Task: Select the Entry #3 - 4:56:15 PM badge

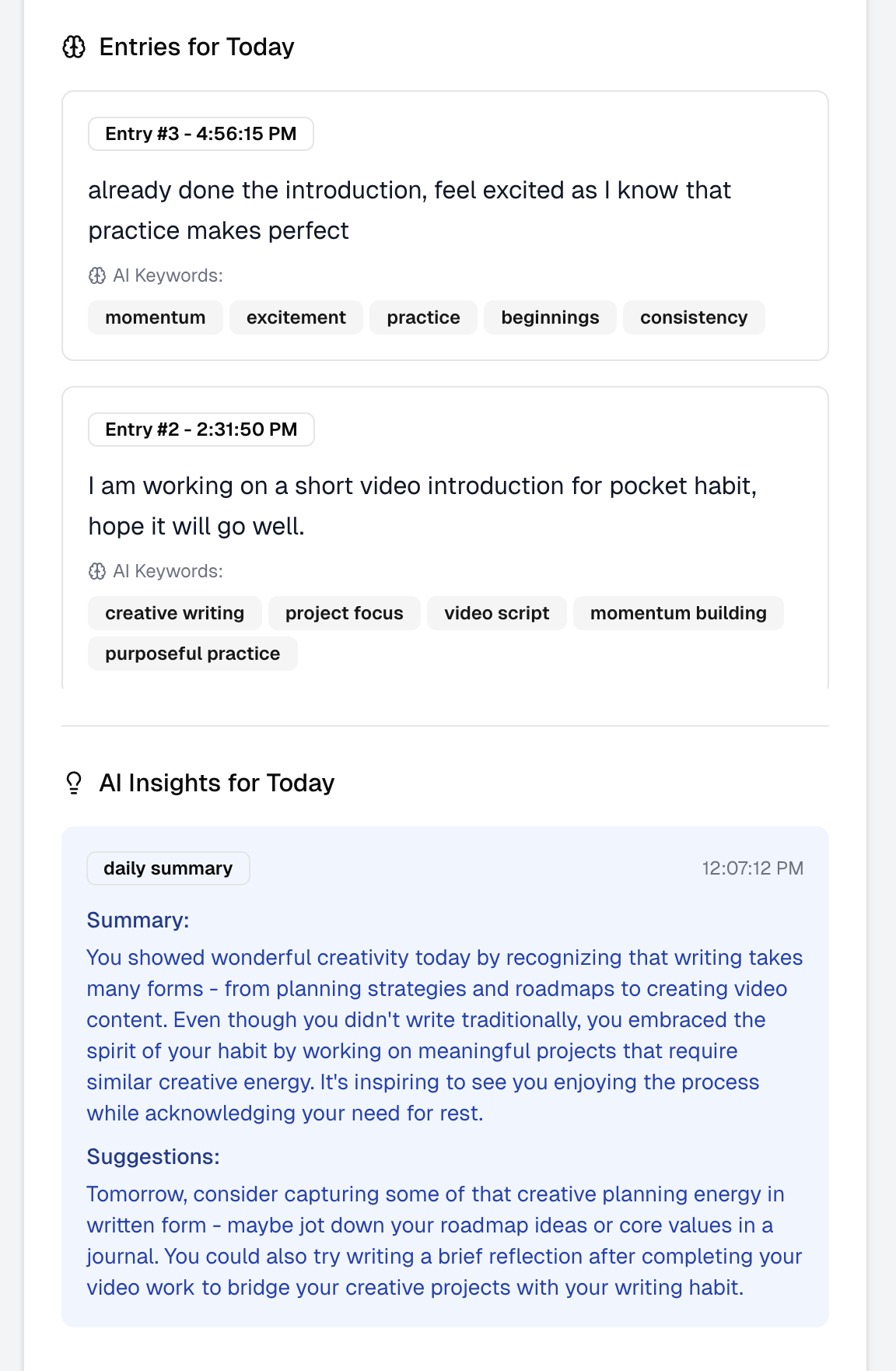Action: click(201, 134)
